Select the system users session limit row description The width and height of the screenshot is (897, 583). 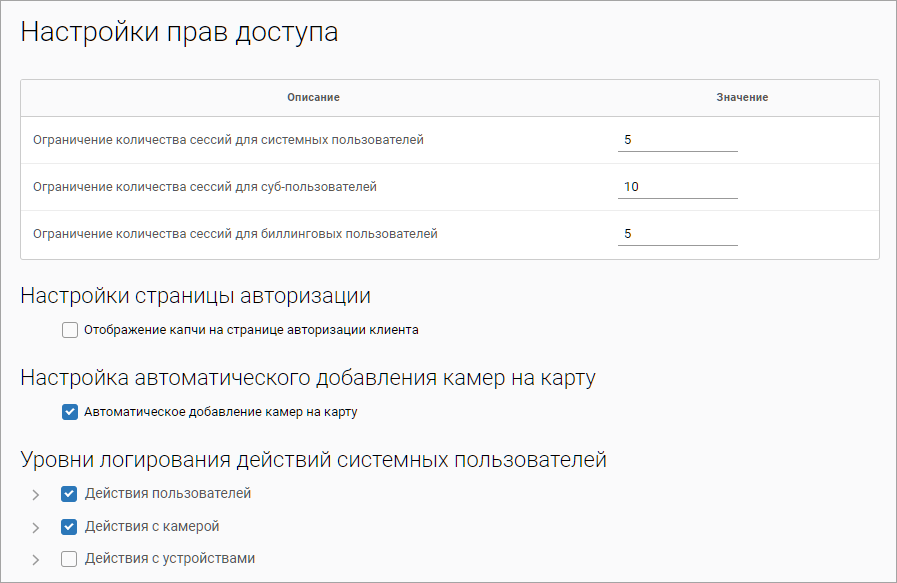tap(228, 140)
